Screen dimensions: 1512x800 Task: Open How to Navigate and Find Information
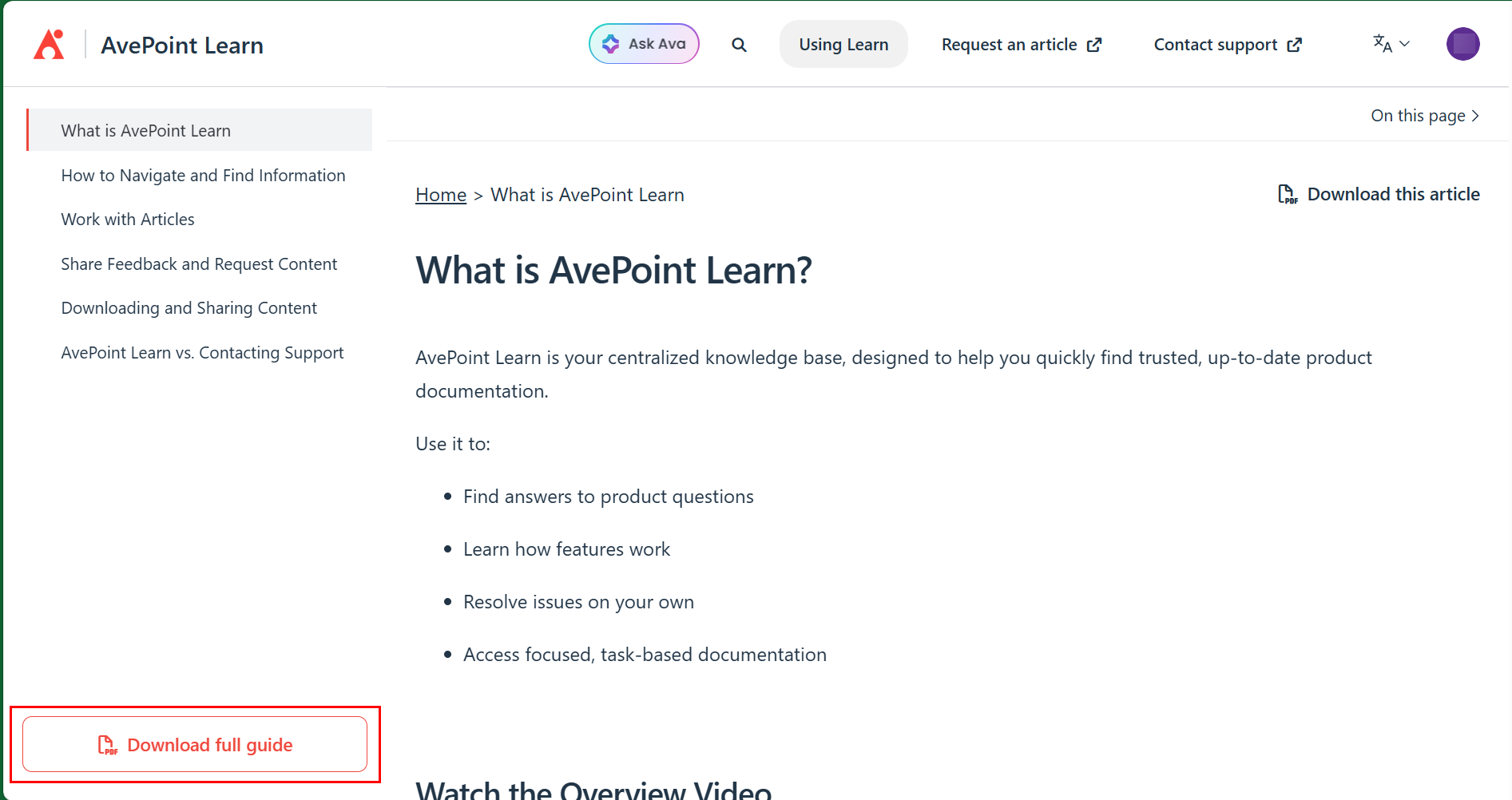pyautogui.click(x=203, y=176)
